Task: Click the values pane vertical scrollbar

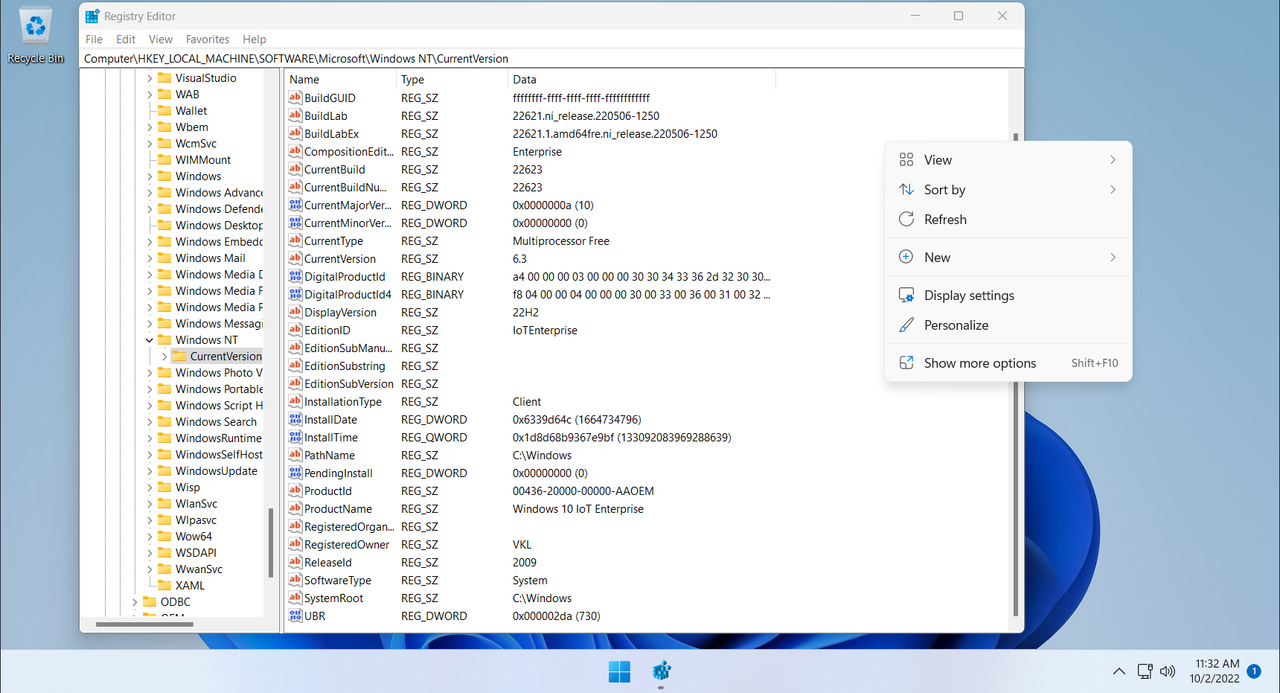Action: 1017,375
